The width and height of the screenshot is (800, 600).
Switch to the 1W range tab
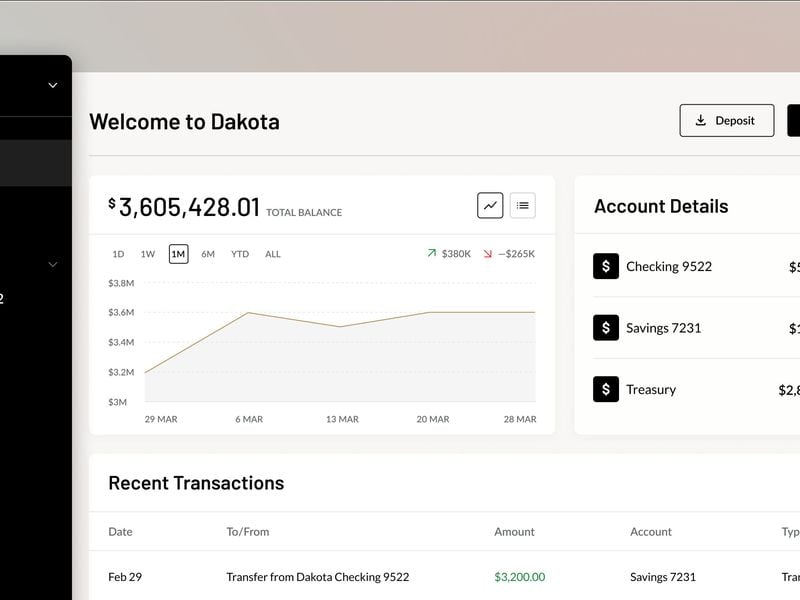click(147, 254)
